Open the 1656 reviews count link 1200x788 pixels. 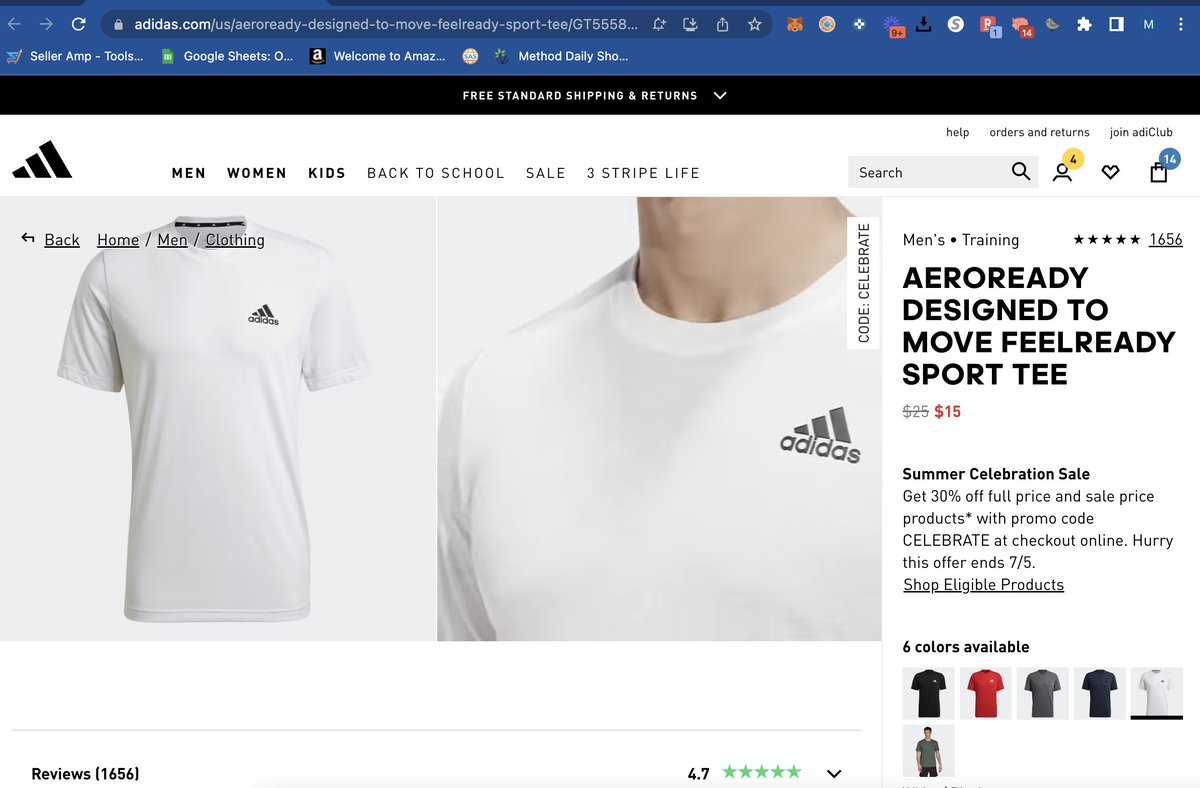coord(1166,240)
